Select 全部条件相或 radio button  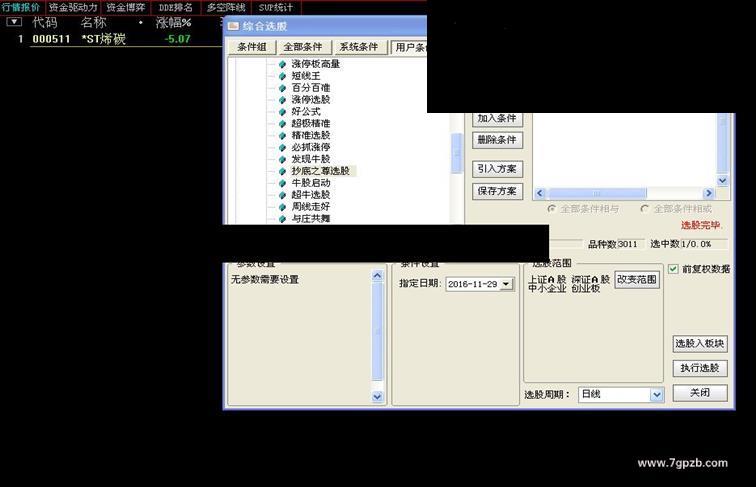click(645, 209)
